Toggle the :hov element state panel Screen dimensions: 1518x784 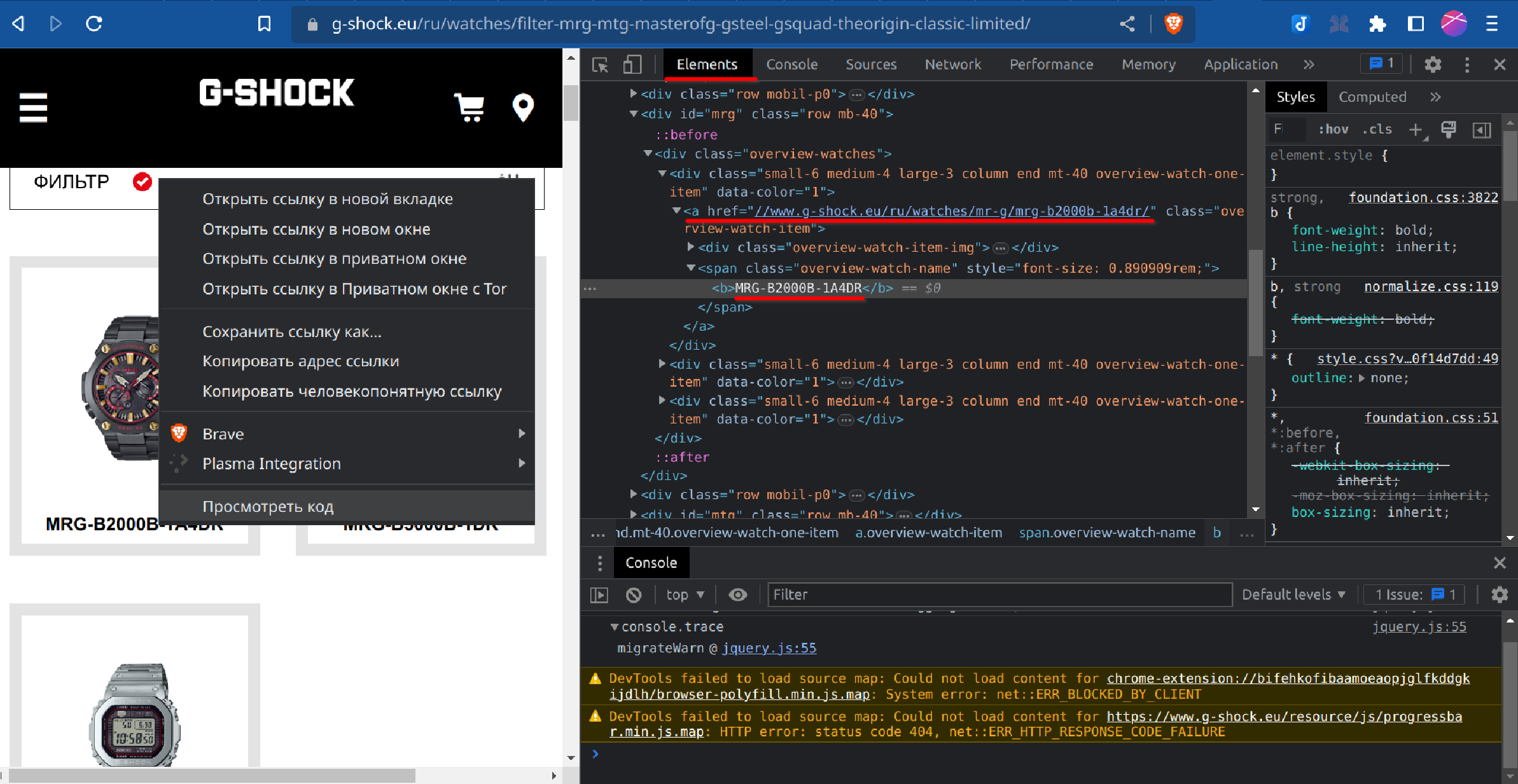pos(1333,130)
